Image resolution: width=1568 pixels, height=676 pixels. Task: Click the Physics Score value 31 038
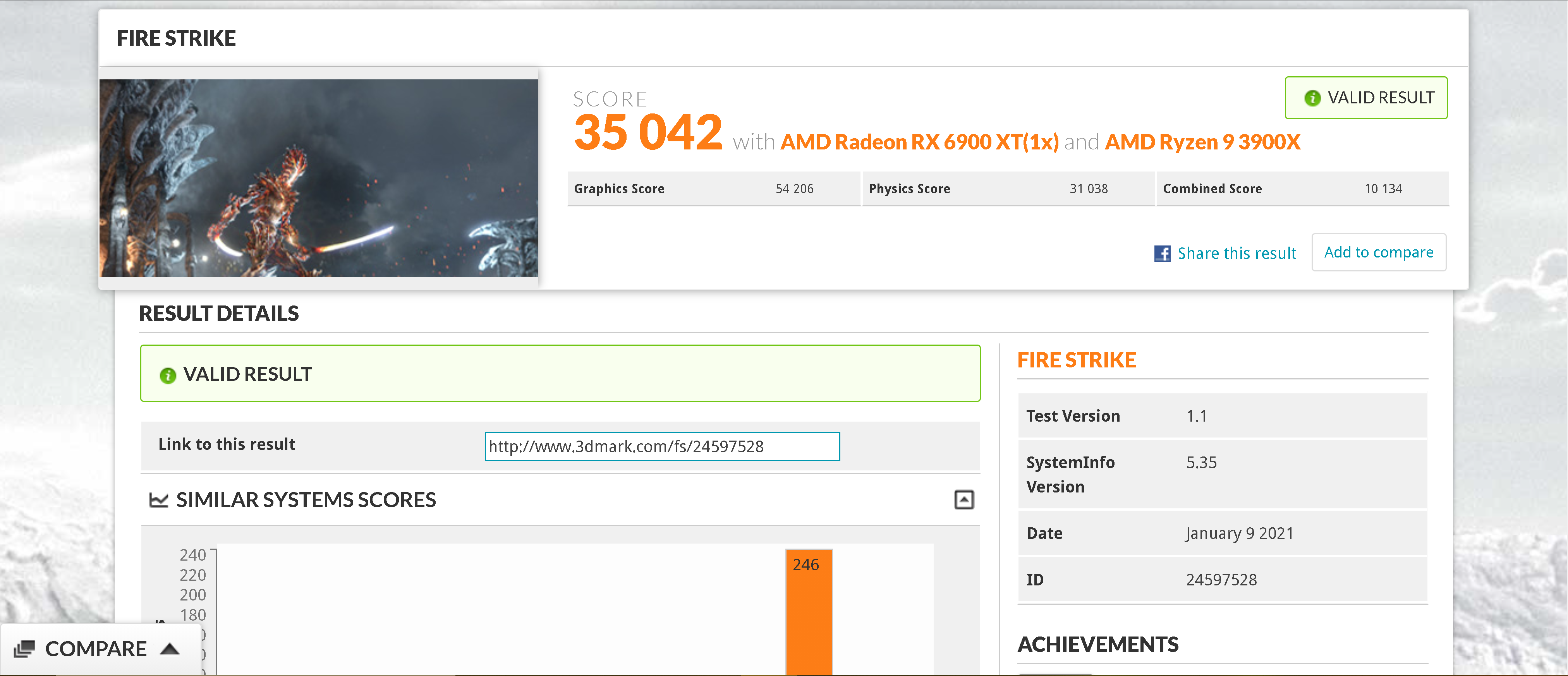1088,189
